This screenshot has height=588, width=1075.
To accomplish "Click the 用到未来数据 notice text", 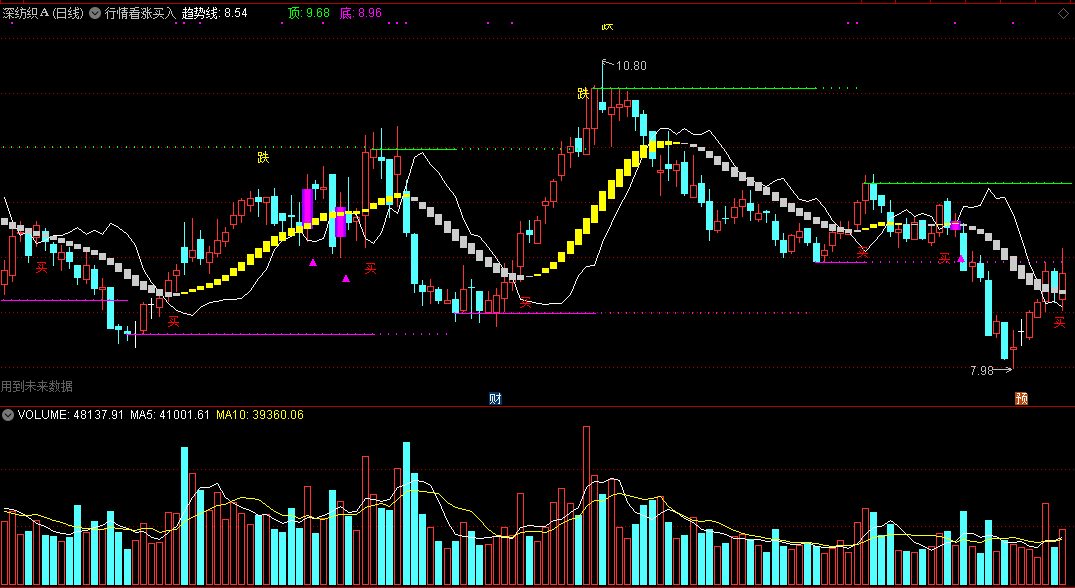I will [37, 387].
